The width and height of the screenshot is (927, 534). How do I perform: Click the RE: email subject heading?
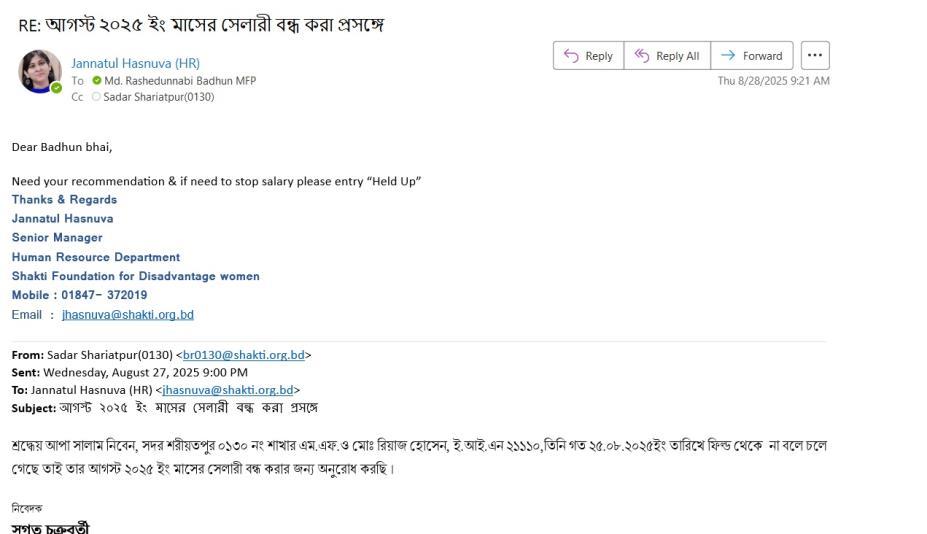point(201,25)
